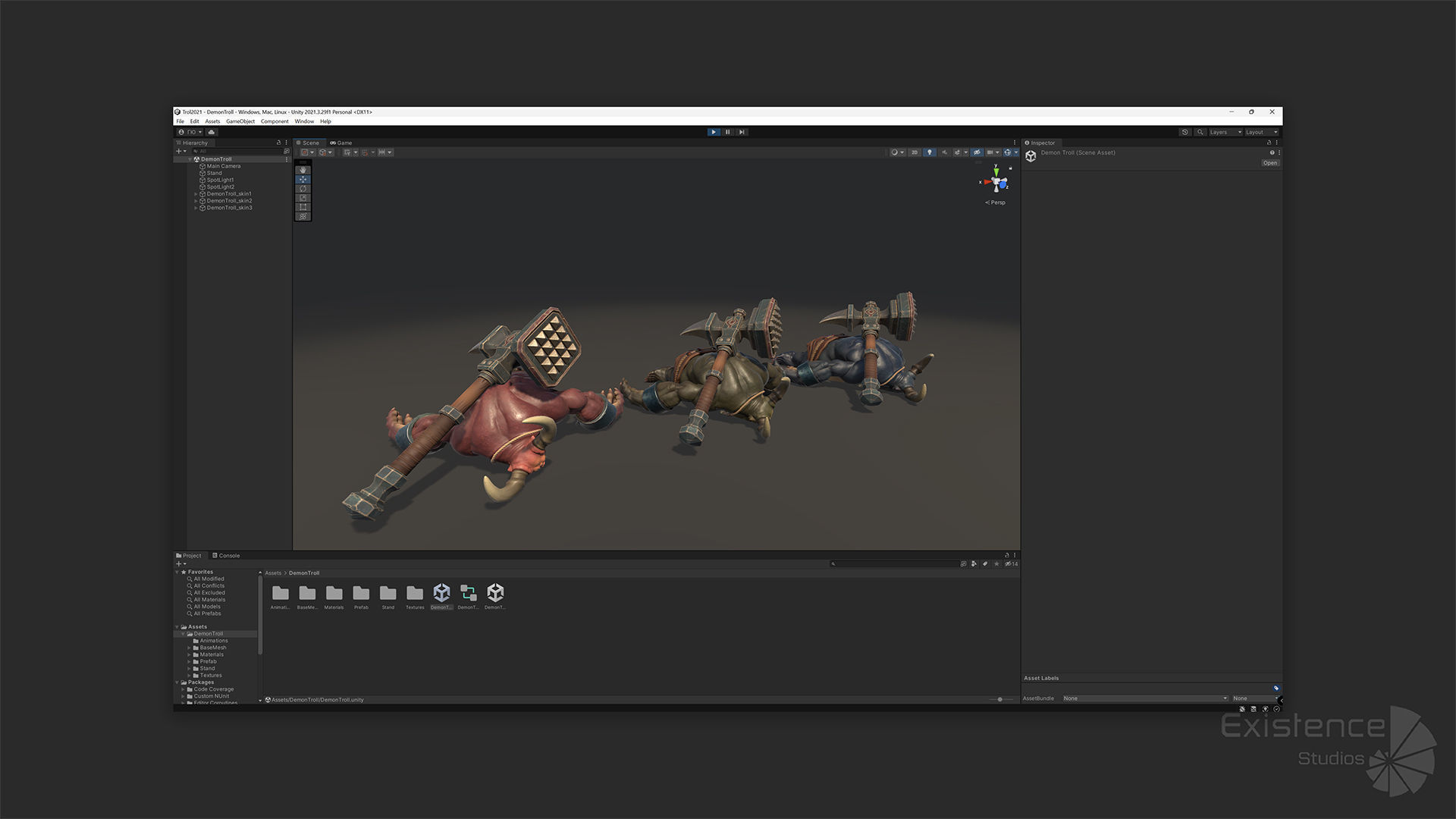Open the GameObject menu
This screenshot has height=819, width=1456.
click(x=240, y=121)
